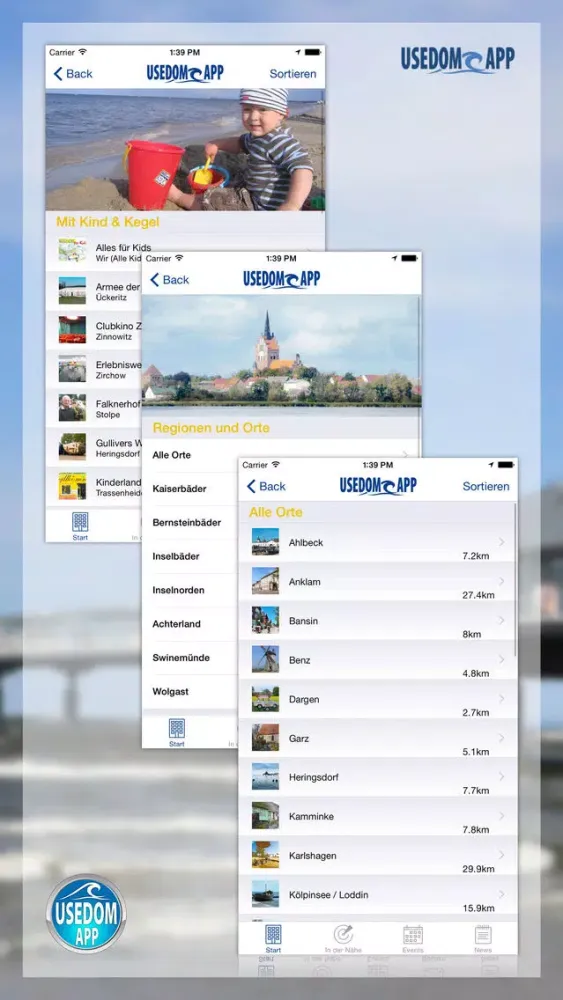The width and height of the screenshot is (563, 1000).
Task: Expand Heringsdorf row chevron
Action: (502, 777)
